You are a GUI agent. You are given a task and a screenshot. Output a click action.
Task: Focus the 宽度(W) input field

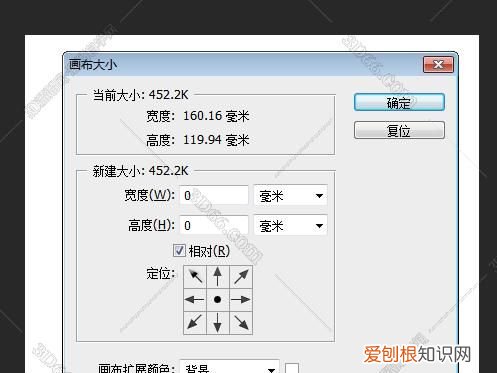214,195
